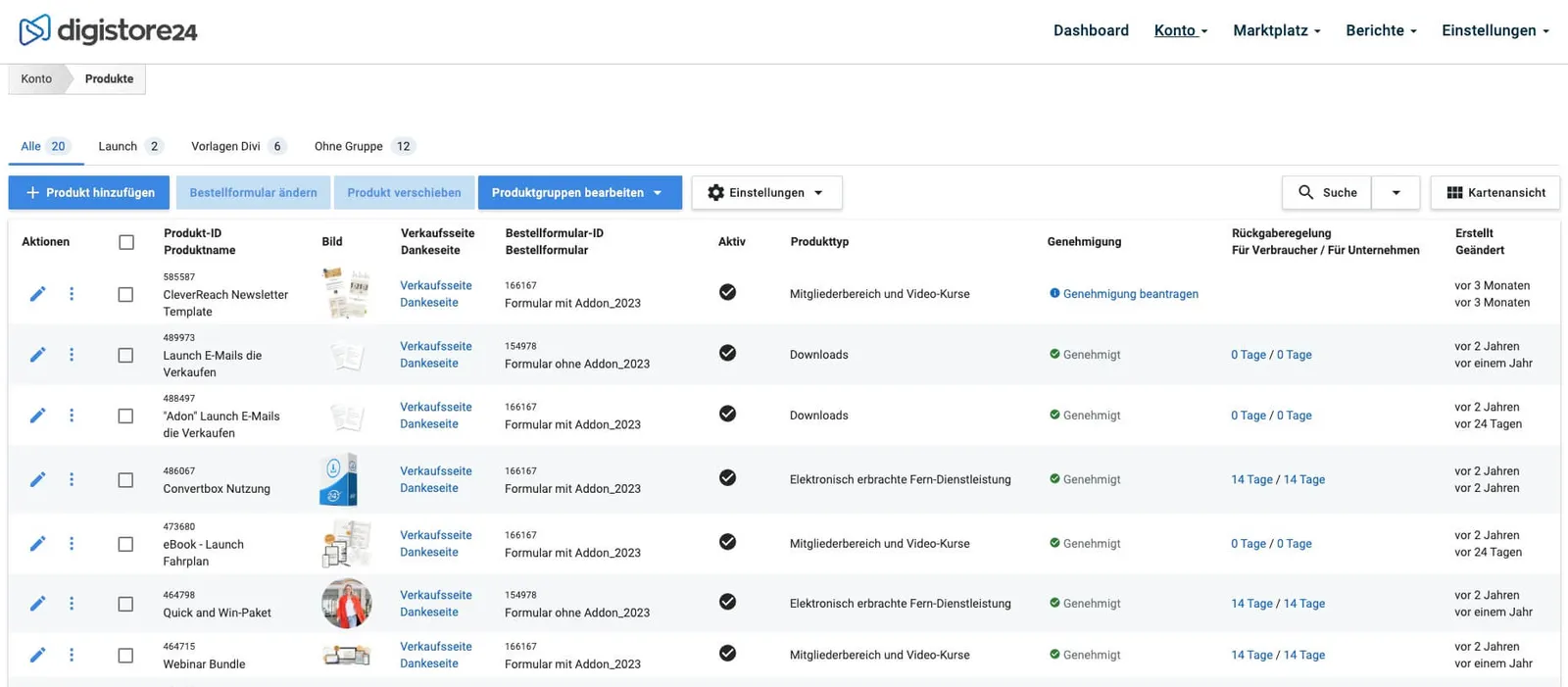Viewport: 1568px width, 687px height.
Task: Select checkbox for Launch E-Mails die Verkaufen
Action: 125,355
